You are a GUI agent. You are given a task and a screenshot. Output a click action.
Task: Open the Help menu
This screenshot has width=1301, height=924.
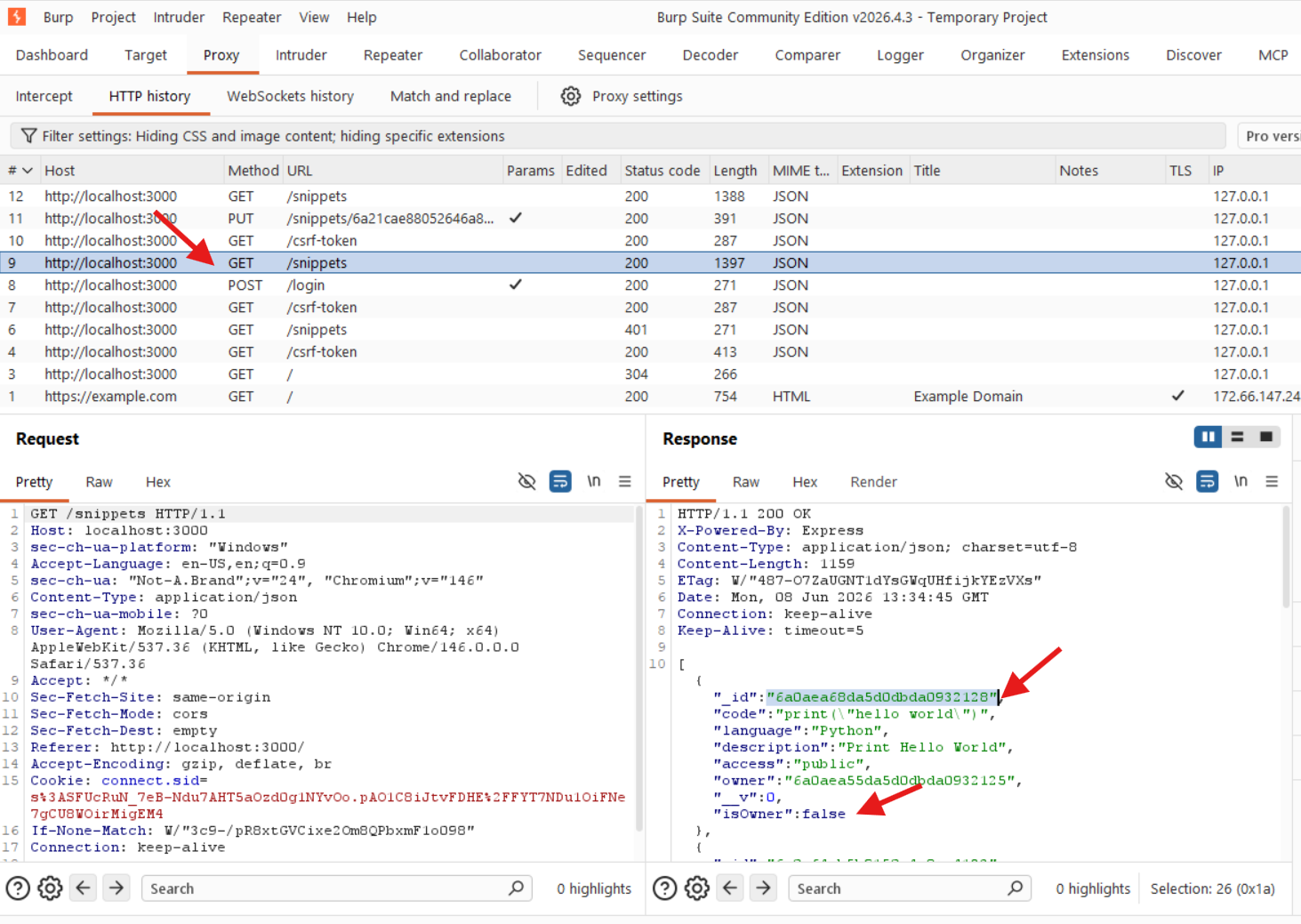pos(361,17)
